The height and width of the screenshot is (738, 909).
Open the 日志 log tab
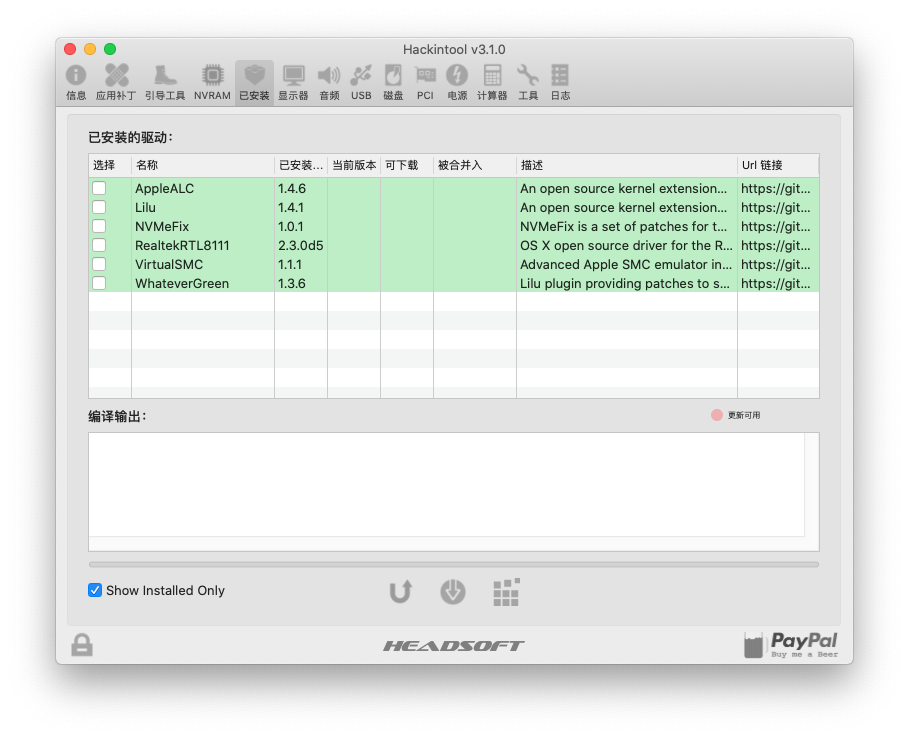[560, 82]
